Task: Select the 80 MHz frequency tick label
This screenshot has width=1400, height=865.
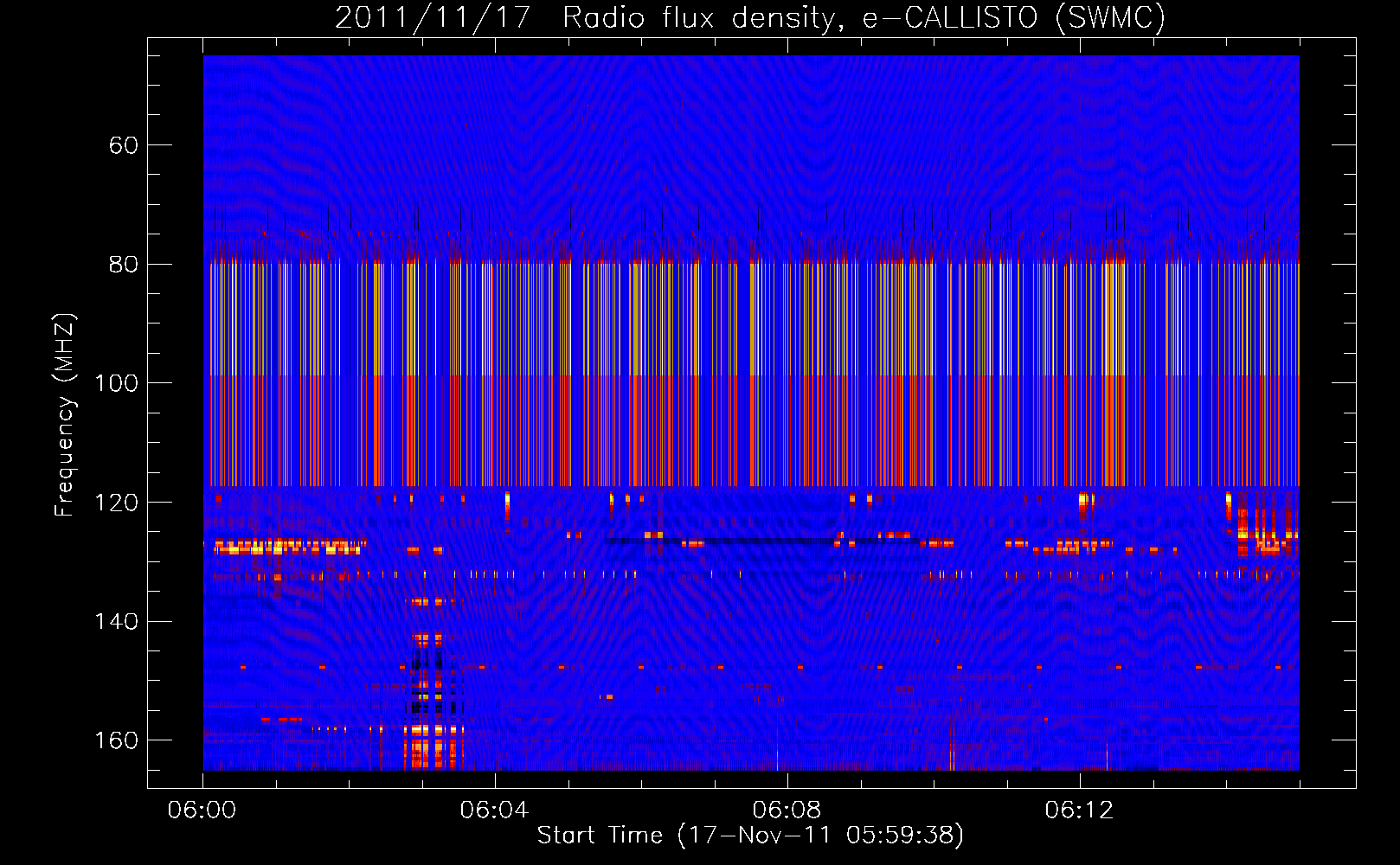Action: coord(123,264)
